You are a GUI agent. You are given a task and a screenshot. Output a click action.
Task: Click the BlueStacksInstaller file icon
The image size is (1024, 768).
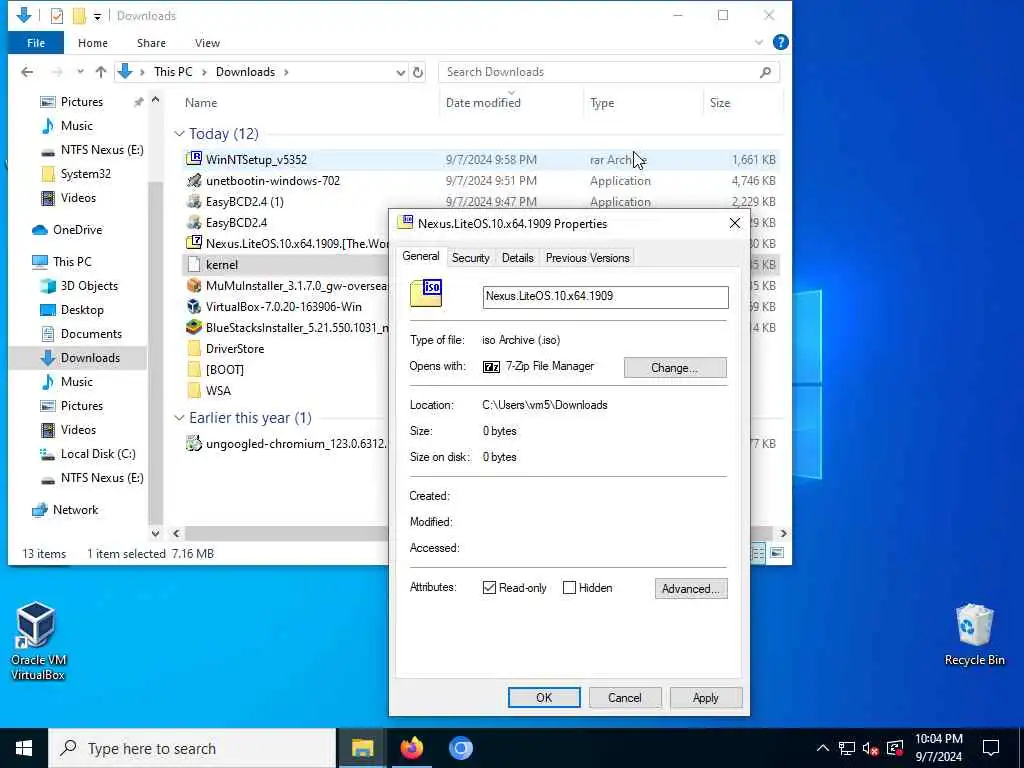[194, 327]
